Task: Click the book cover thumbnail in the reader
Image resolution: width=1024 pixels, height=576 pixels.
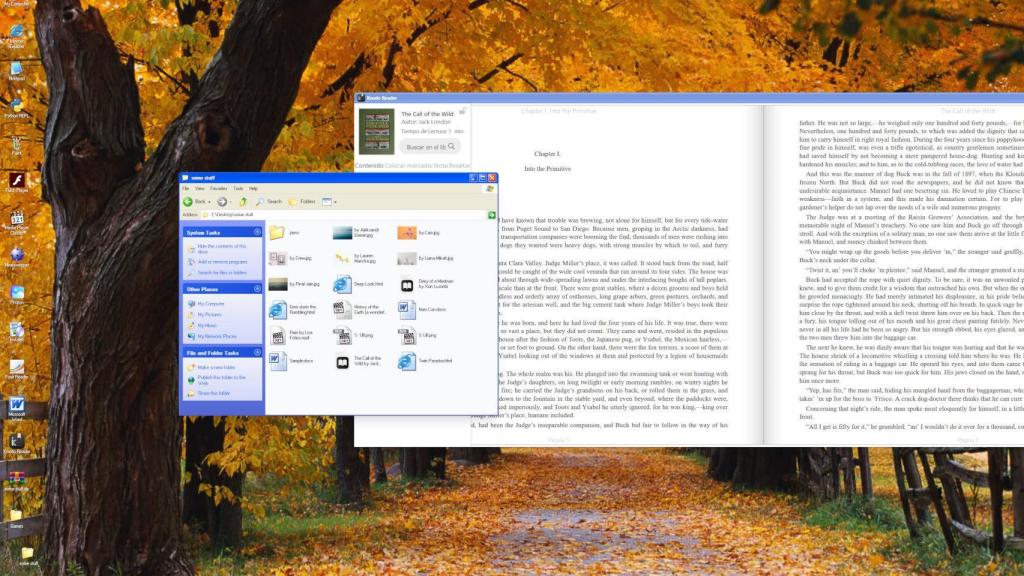Action: click(x=377, y=131)
